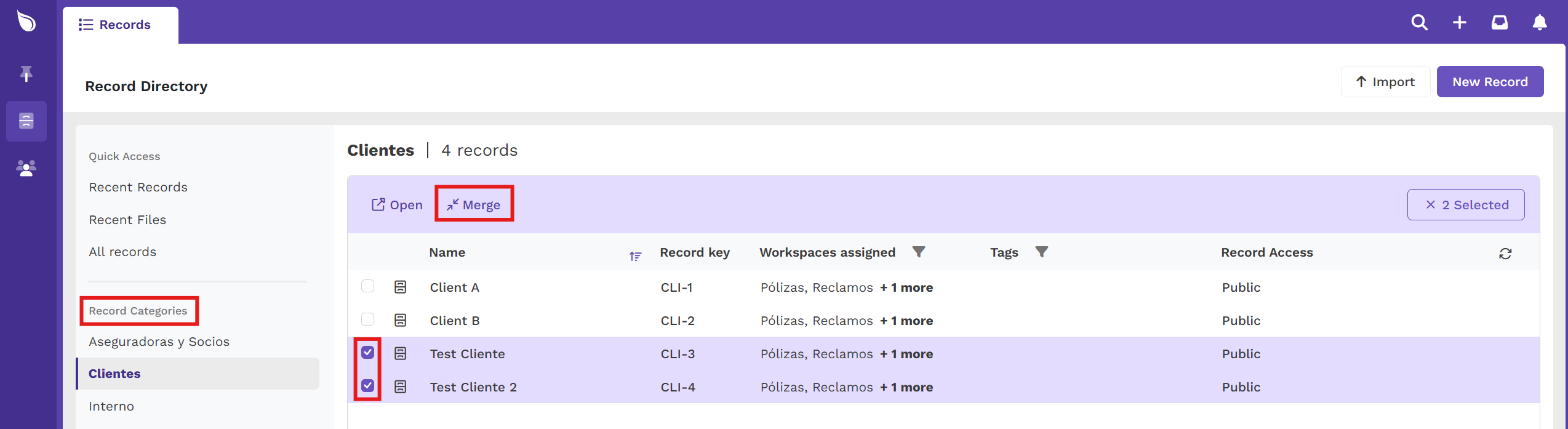Open notifications bell icon
The width and height of the screenshot is (1568, 429).
1540,23
